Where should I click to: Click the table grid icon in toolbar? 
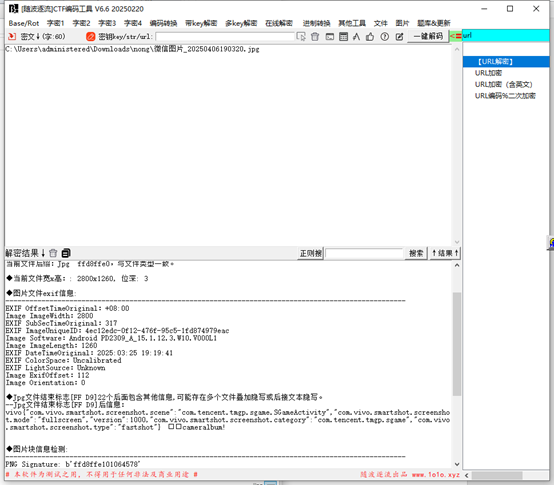343,37
